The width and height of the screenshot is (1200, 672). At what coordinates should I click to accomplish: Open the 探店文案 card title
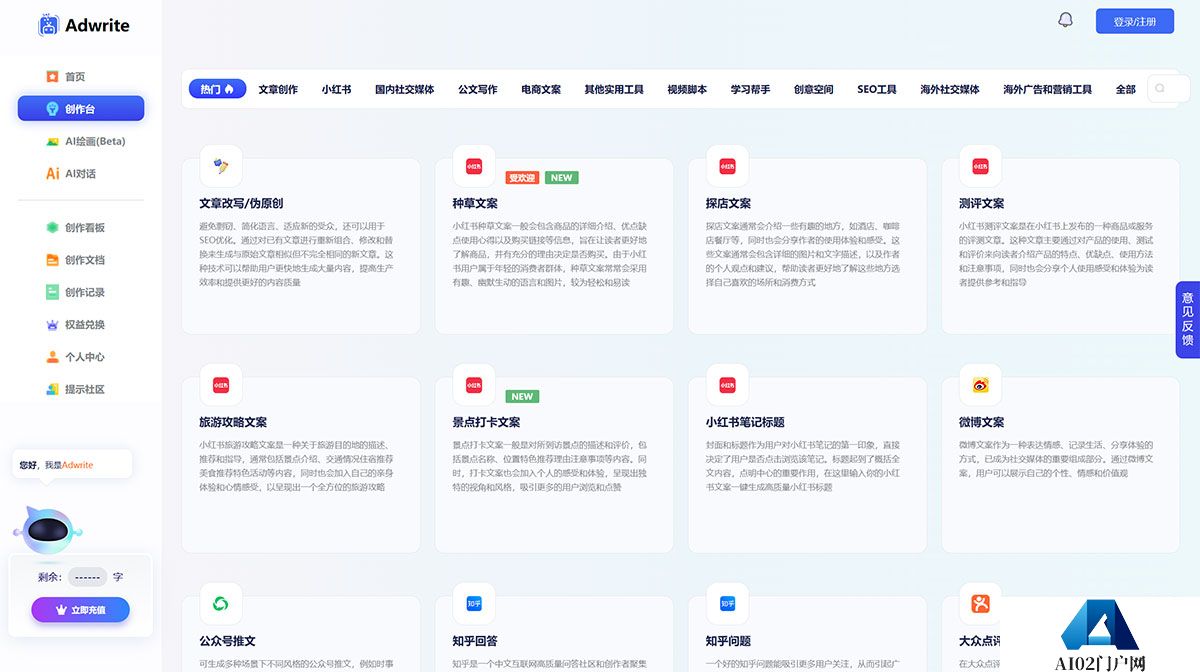click(728, 203)
